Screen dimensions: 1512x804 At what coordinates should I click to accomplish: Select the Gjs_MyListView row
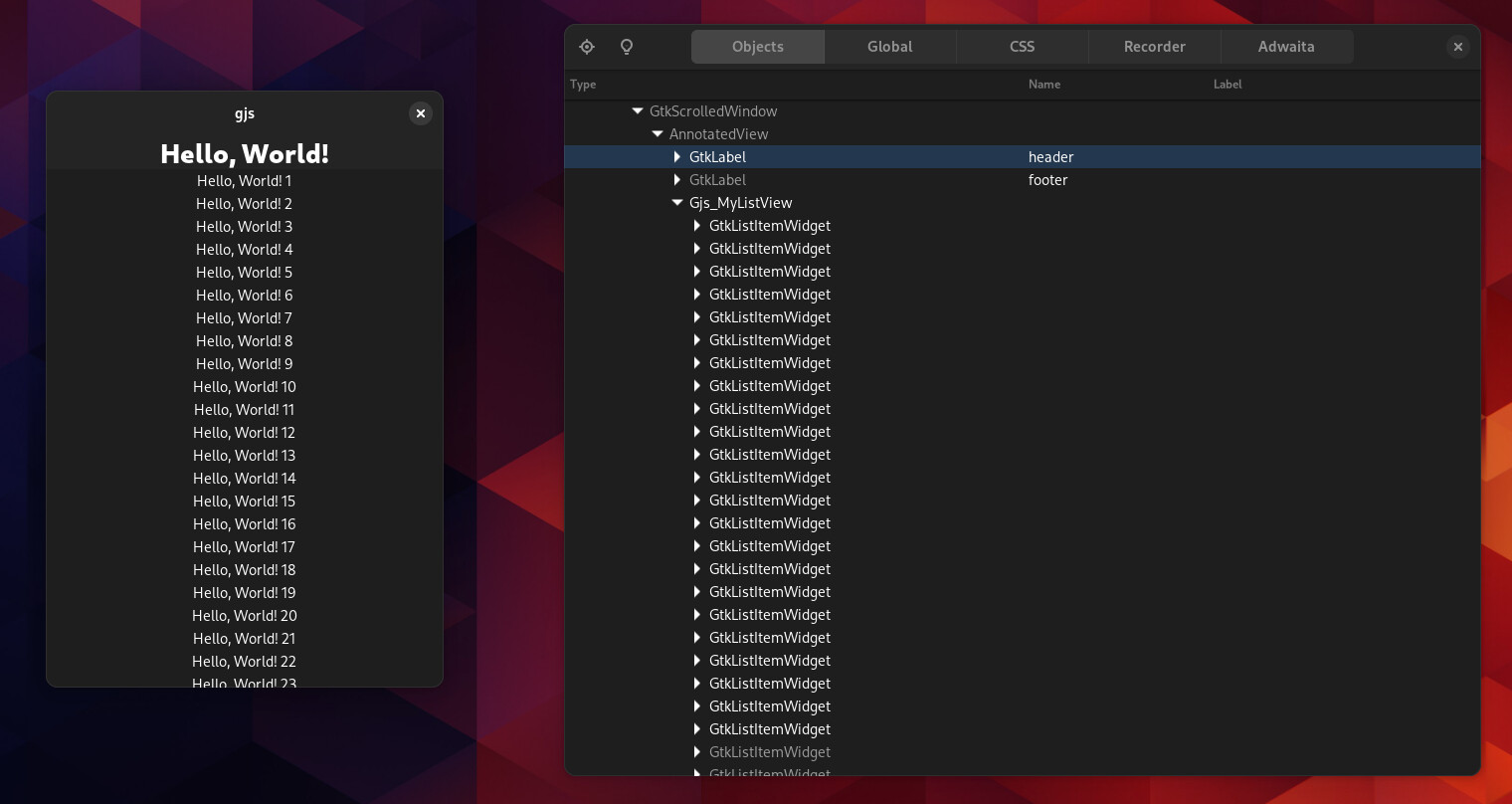tap(741, 203)
